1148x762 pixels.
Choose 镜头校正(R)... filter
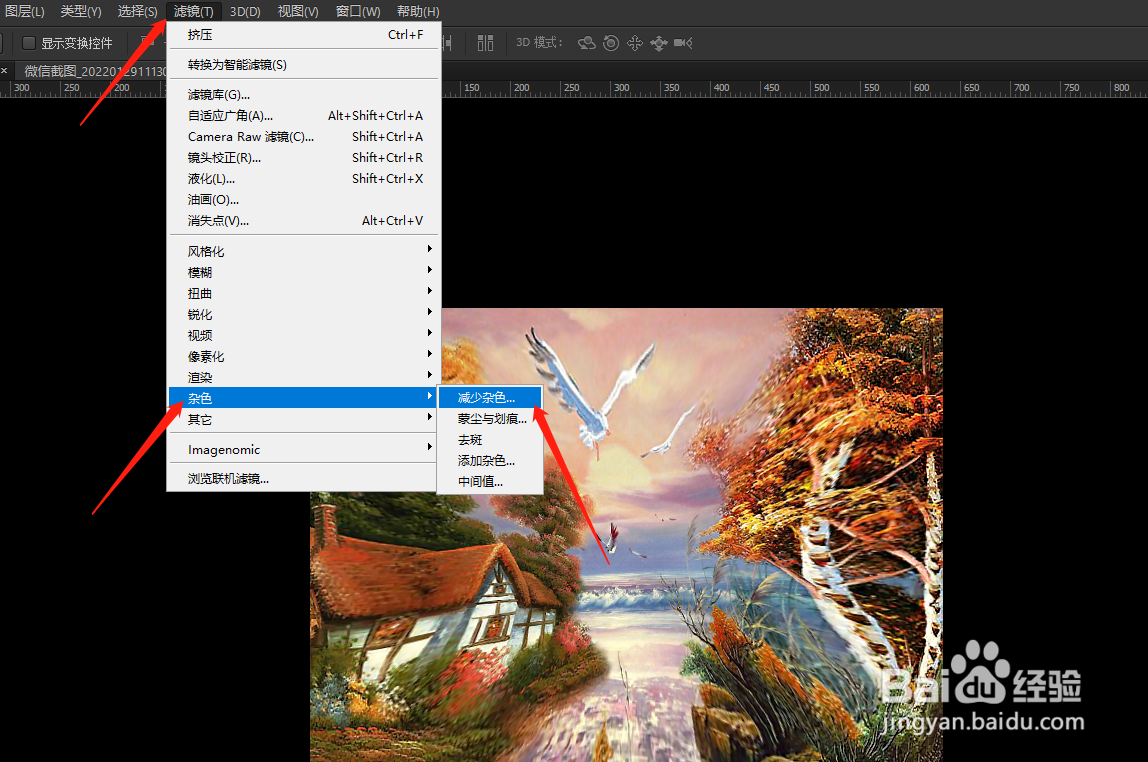point(305,158)
